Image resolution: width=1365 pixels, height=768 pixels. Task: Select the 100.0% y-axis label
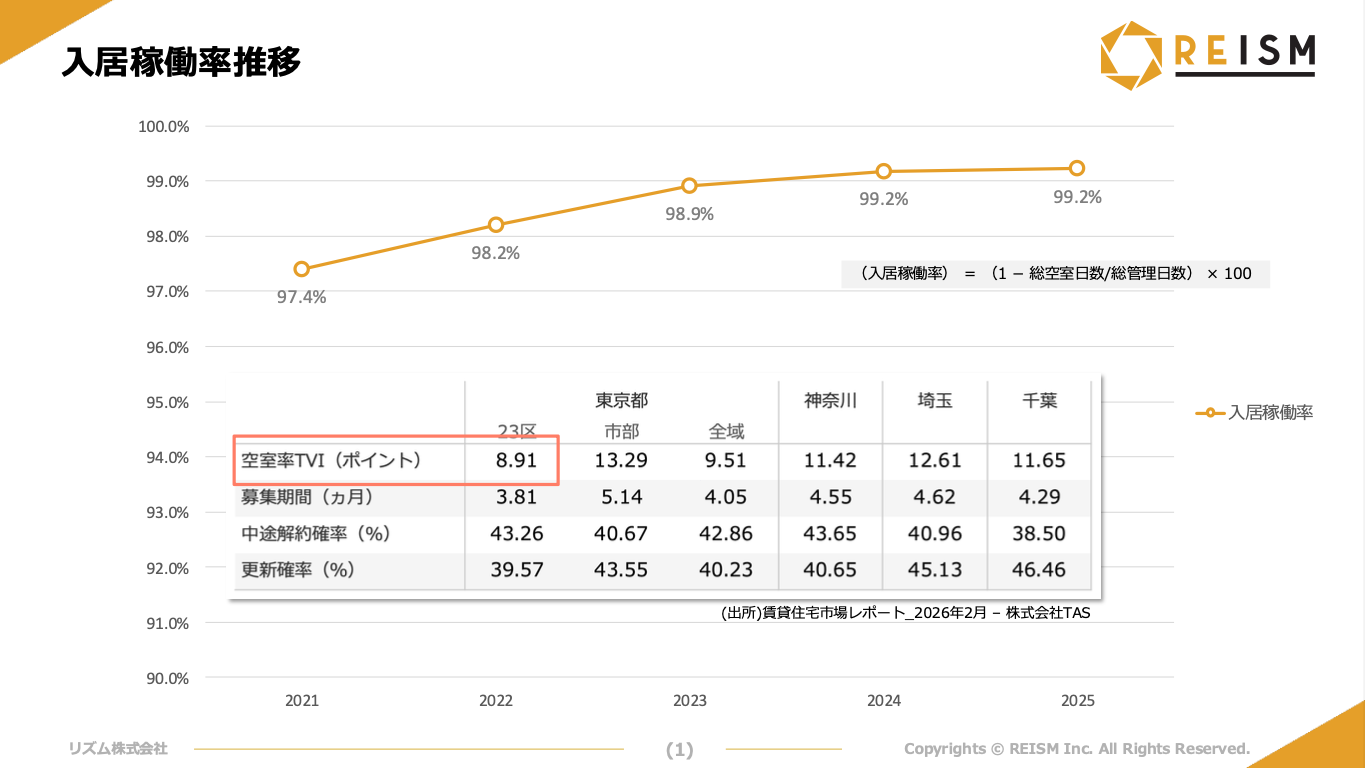tap(164, 127)
